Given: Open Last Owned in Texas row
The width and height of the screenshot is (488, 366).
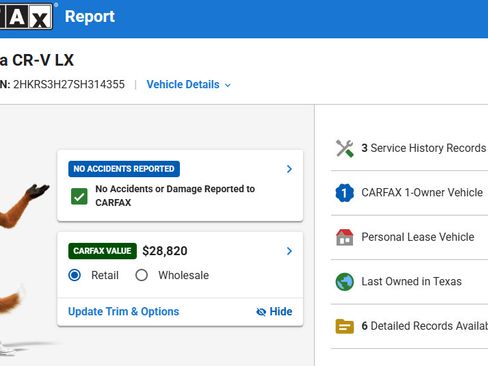Looking at the screenshot, I should (x=409, y=282).
